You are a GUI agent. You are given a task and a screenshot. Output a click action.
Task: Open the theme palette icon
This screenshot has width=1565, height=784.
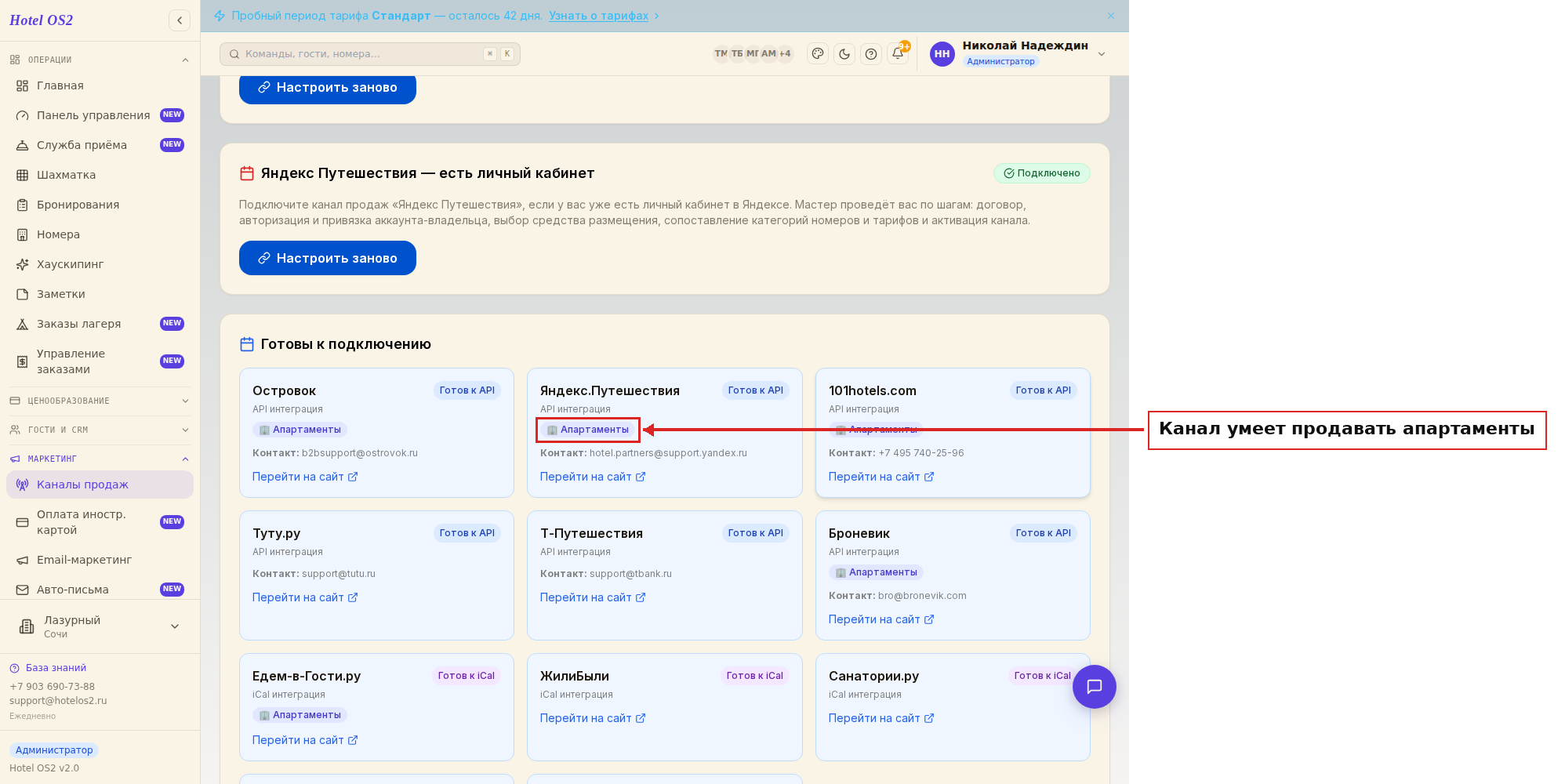click(818, 53)
